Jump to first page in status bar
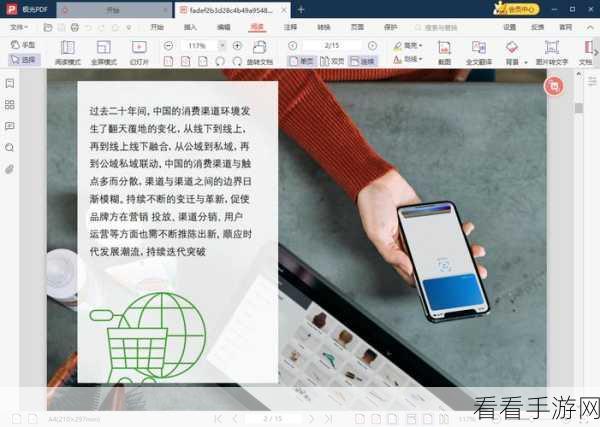This screenshot has height=427, width=600. 218,419
